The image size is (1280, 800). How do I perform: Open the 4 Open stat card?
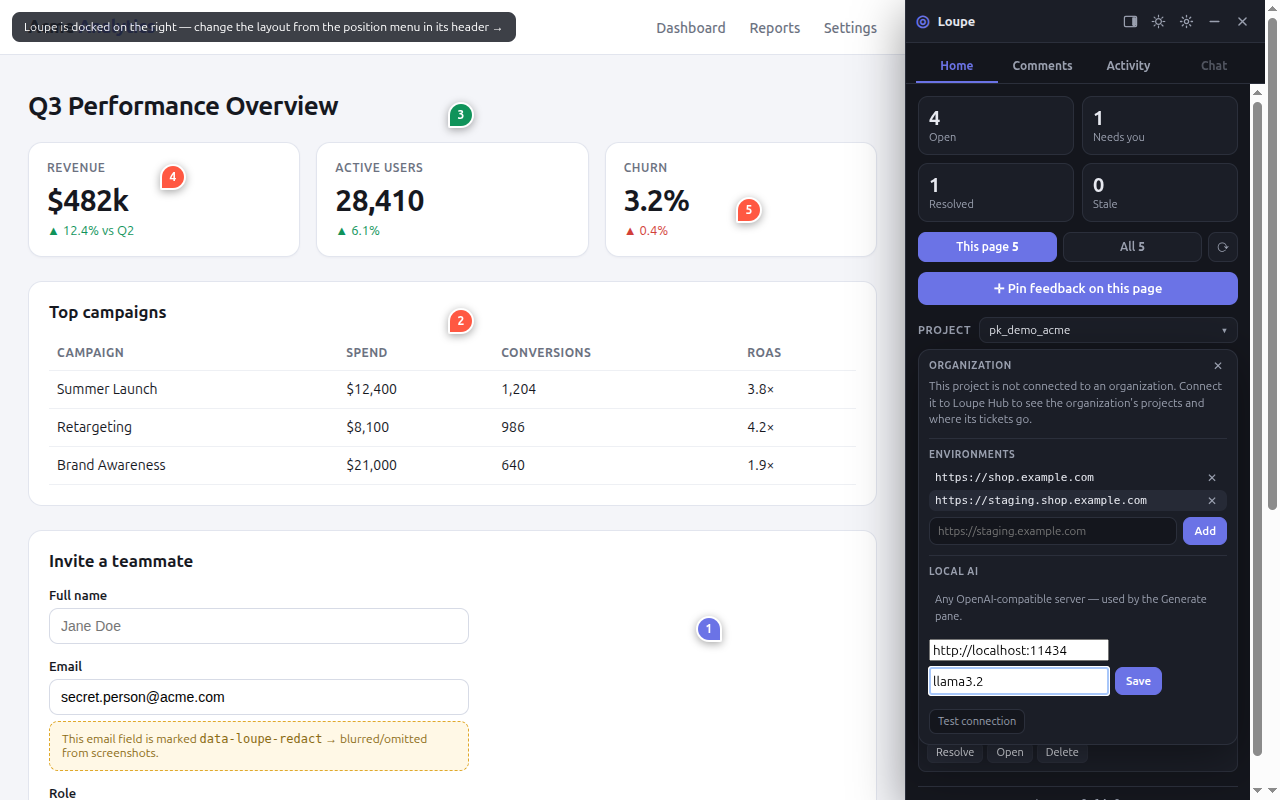pyautogui.click(x=996, y=125)
